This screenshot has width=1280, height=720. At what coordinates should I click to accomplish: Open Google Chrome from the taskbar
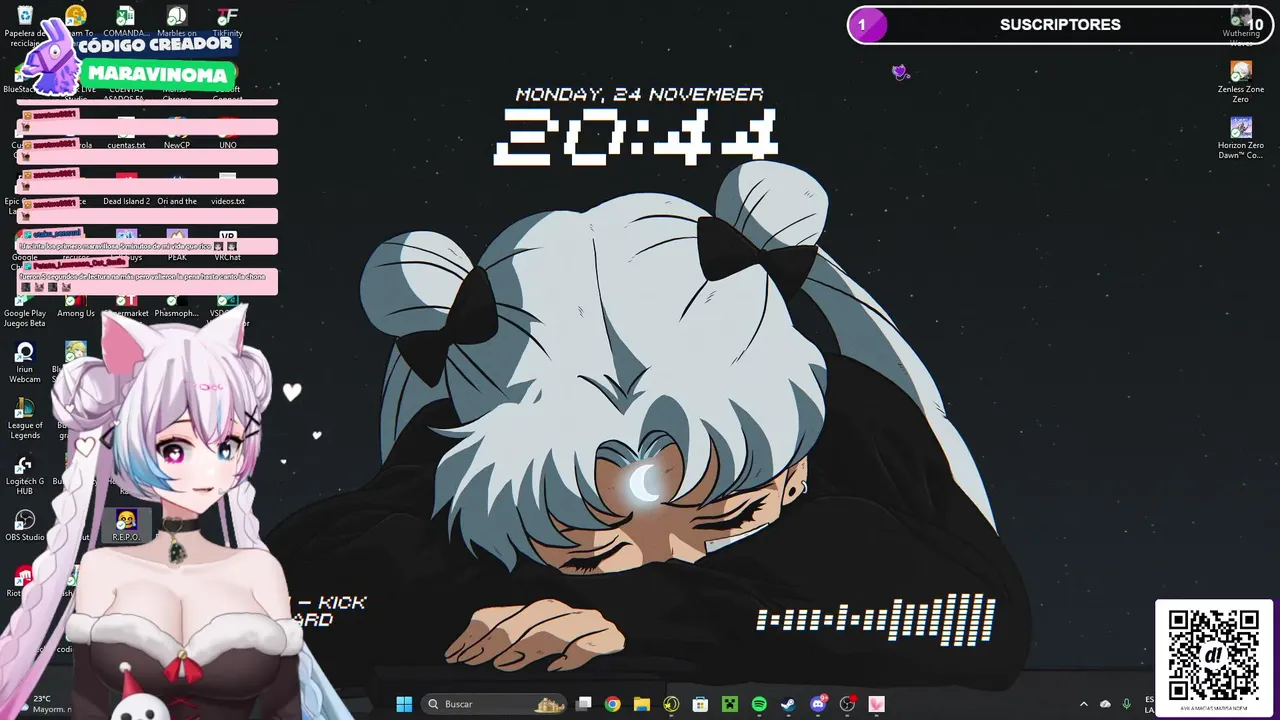point(613,704)
